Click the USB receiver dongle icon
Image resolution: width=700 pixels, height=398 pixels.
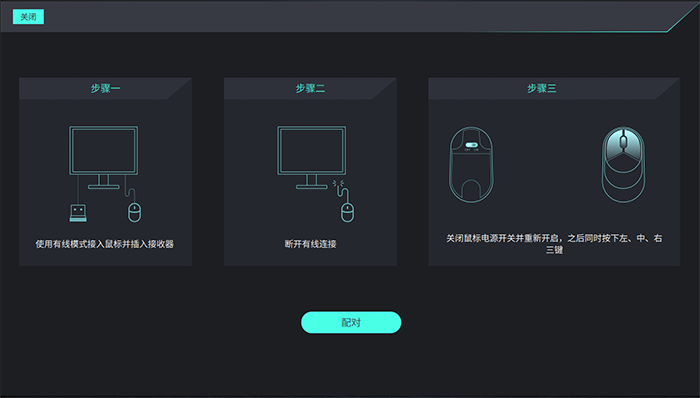tap(78, 213)
